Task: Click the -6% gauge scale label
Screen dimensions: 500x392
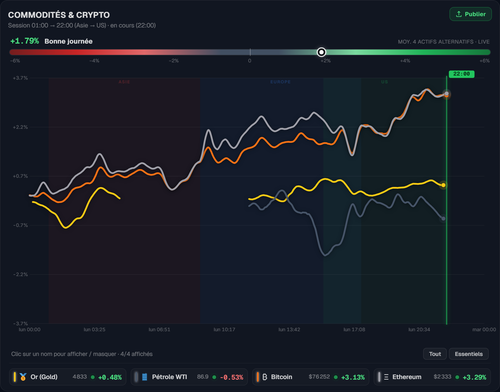Action: click(15, 61)
